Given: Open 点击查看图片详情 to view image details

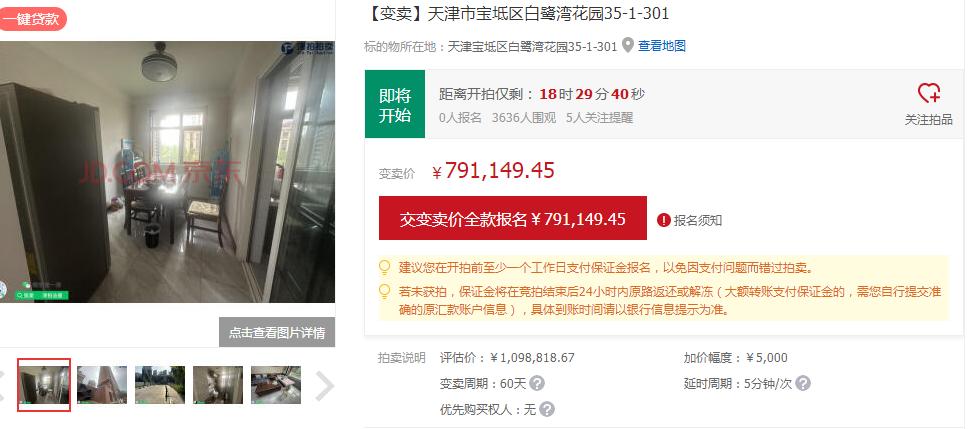Looking at the screenshot, I should pyautogui.click(x=277, y=332).
